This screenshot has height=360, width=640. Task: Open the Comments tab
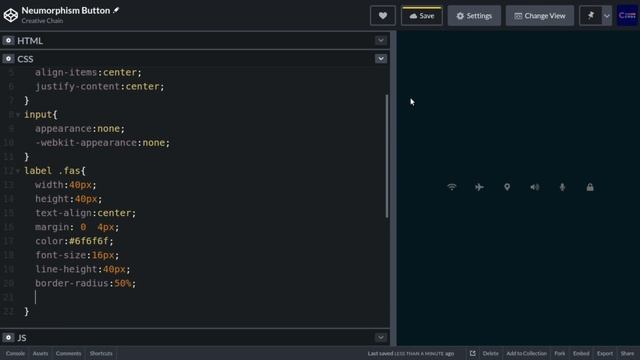tap(68, 353)
